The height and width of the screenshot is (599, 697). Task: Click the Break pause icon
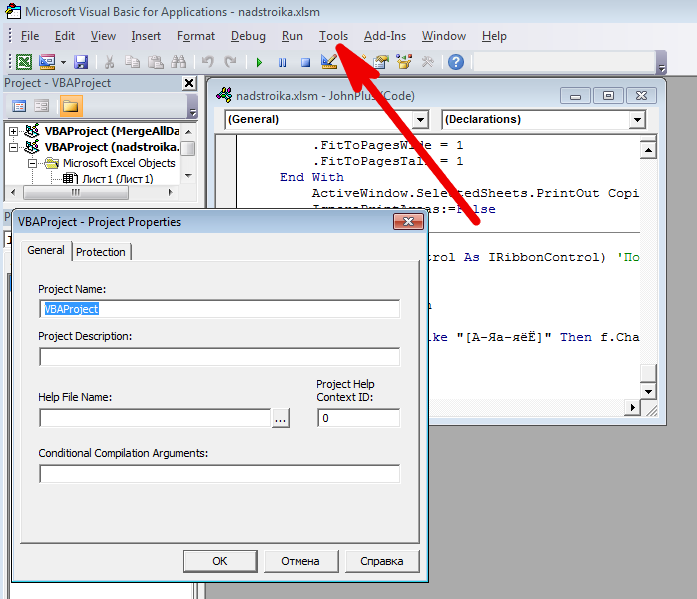[x=282, y=62]
